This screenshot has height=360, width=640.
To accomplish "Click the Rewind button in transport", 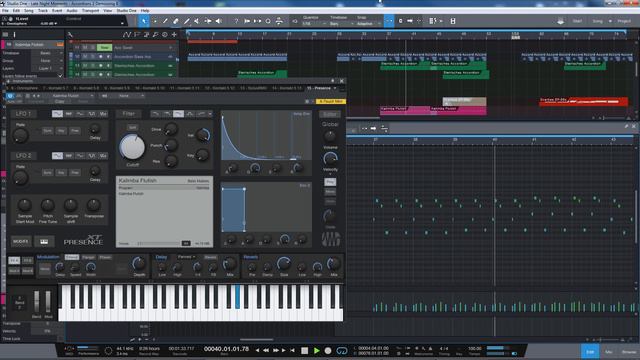I will (266, 350).
